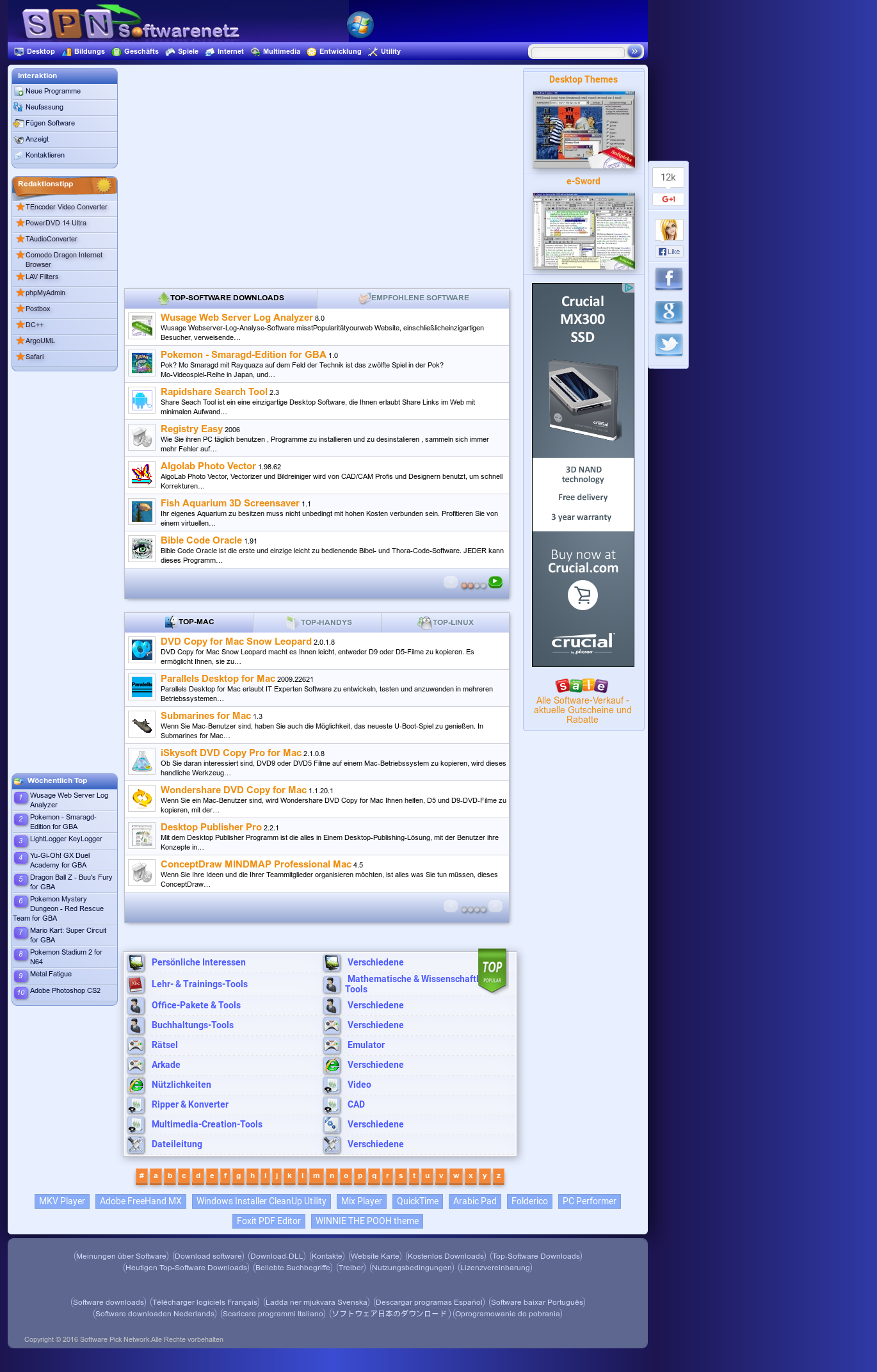Open the Desktop Themes screenshot thumbnail
The width and height of the screenshot is (877, 1372).
point(583,129)
